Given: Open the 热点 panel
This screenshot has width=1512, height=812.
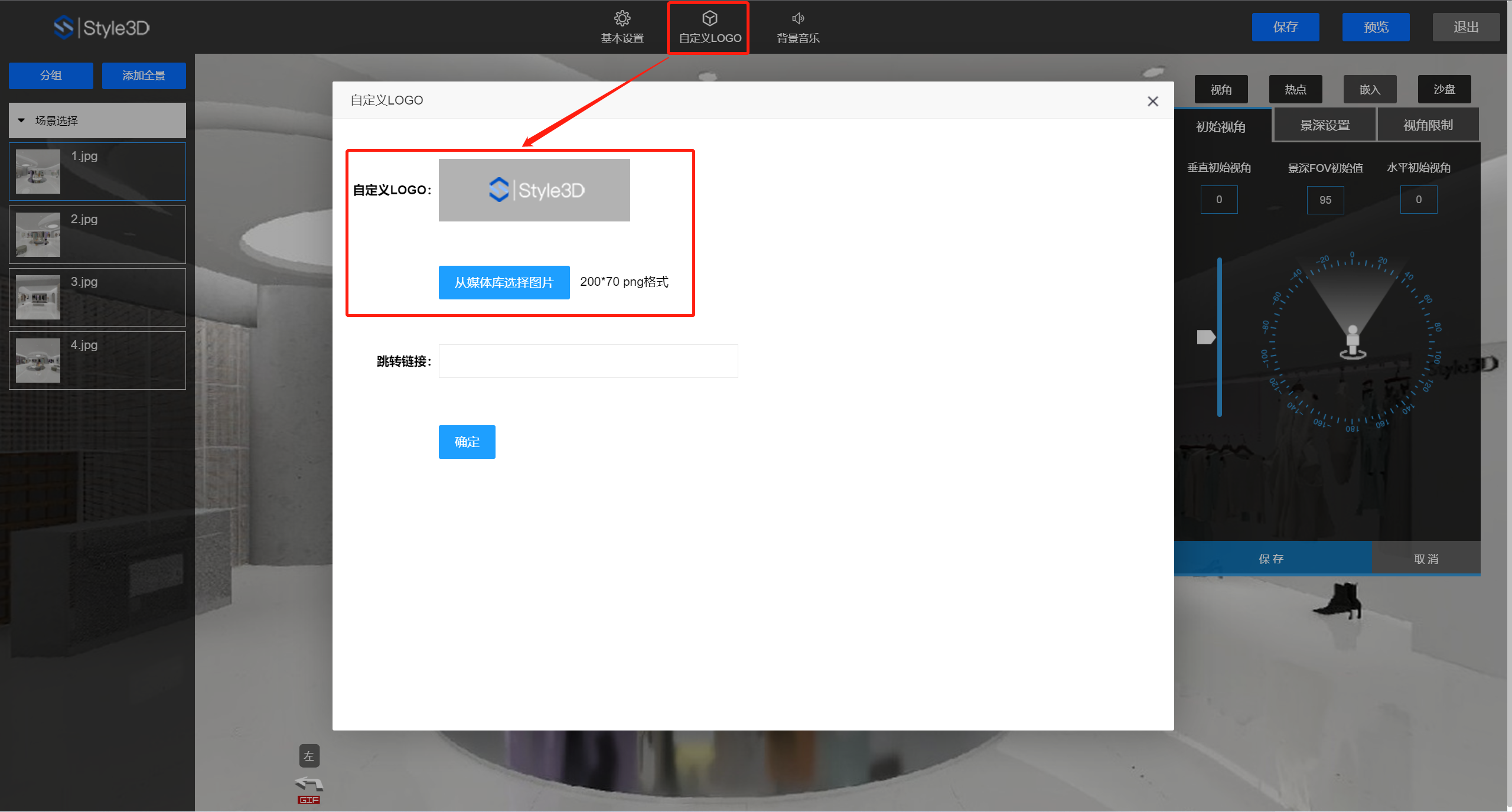Looking at the screenshot, I should [x=1295, y=89].
